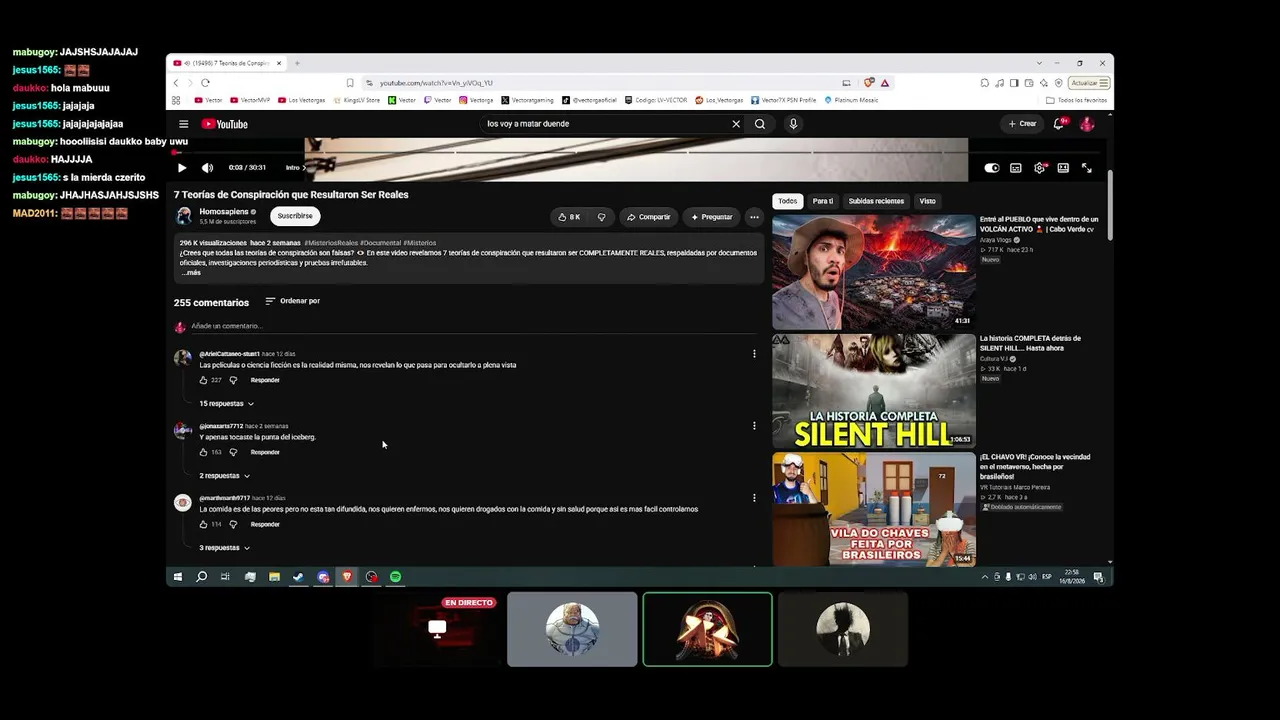Share the video with Compartir
This screenshot has width=1280, height=720.
[x=648, y=217]
